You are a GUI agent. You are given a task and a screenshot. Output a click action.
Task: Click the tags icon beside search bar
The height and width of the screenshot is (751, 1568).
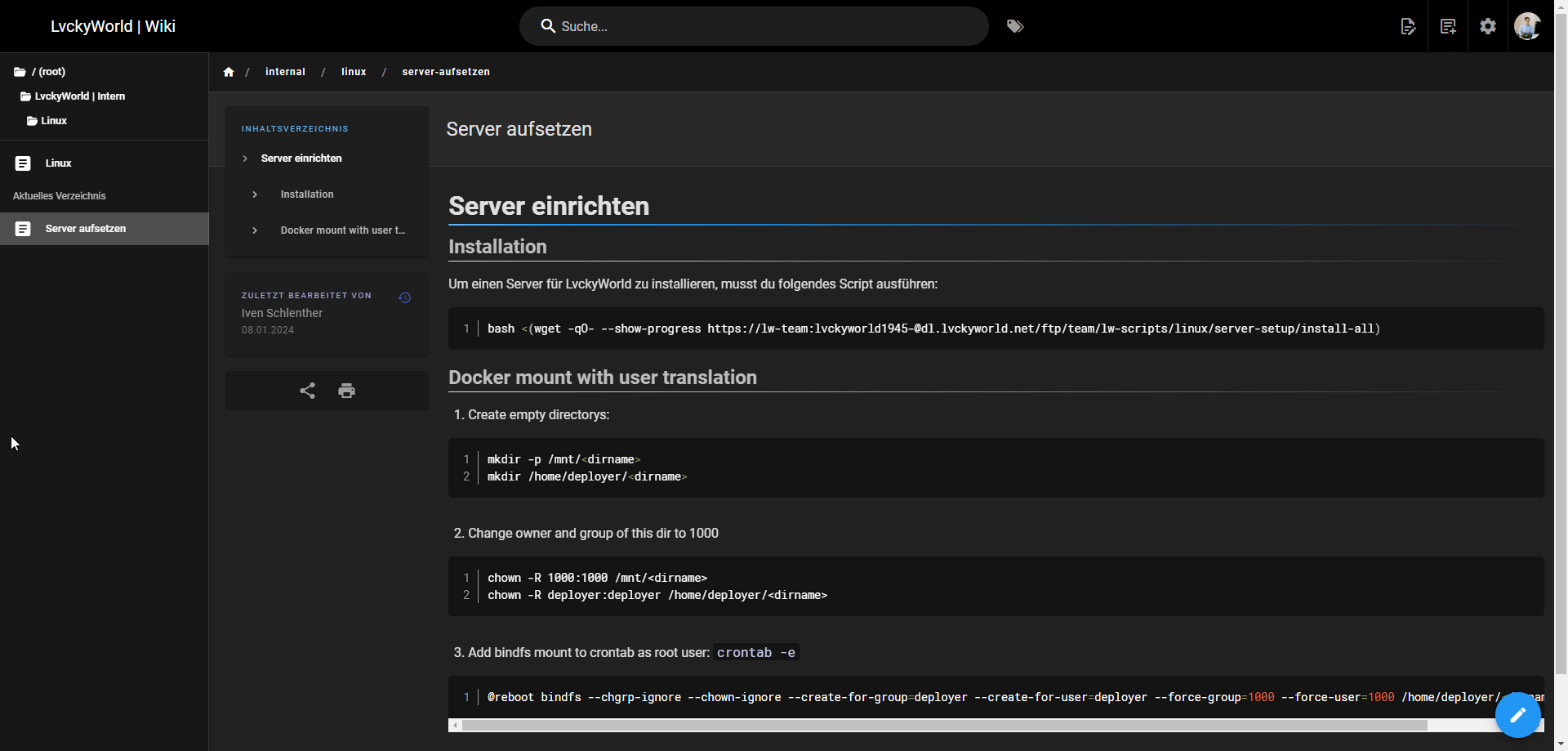click(x=1014, y=26)
